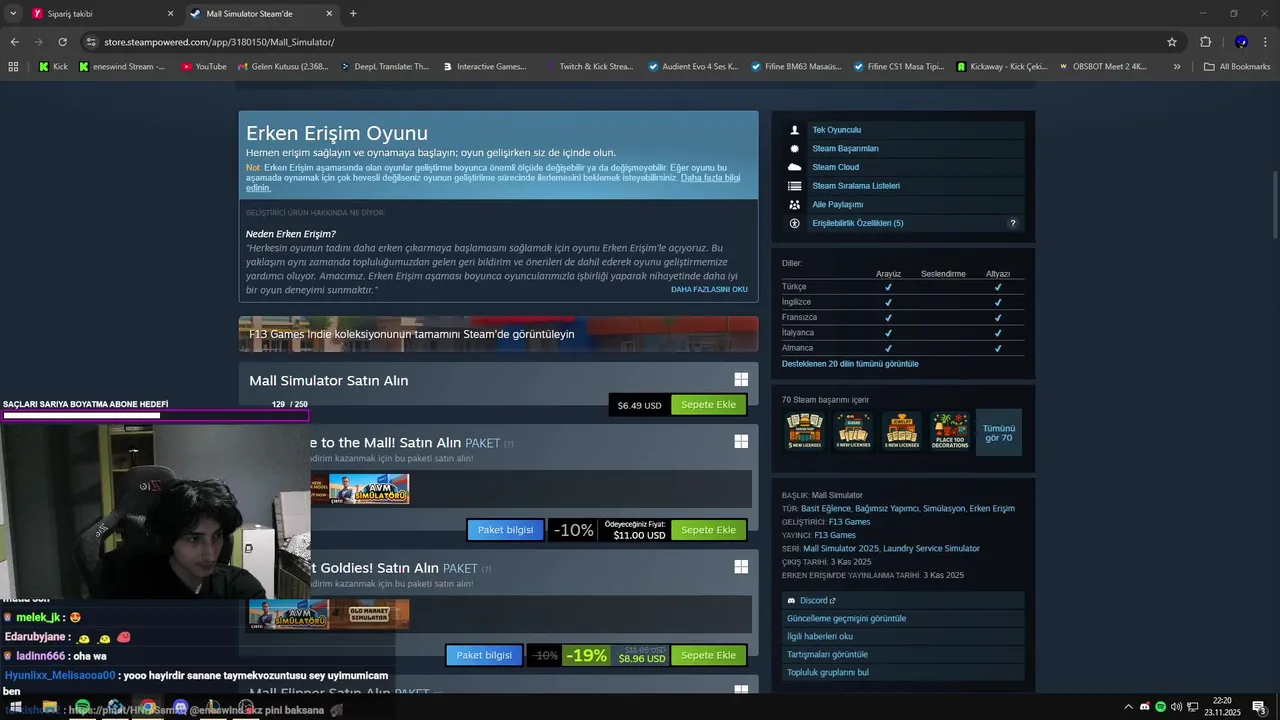Click Laundry Service Simulator series link

933,548
